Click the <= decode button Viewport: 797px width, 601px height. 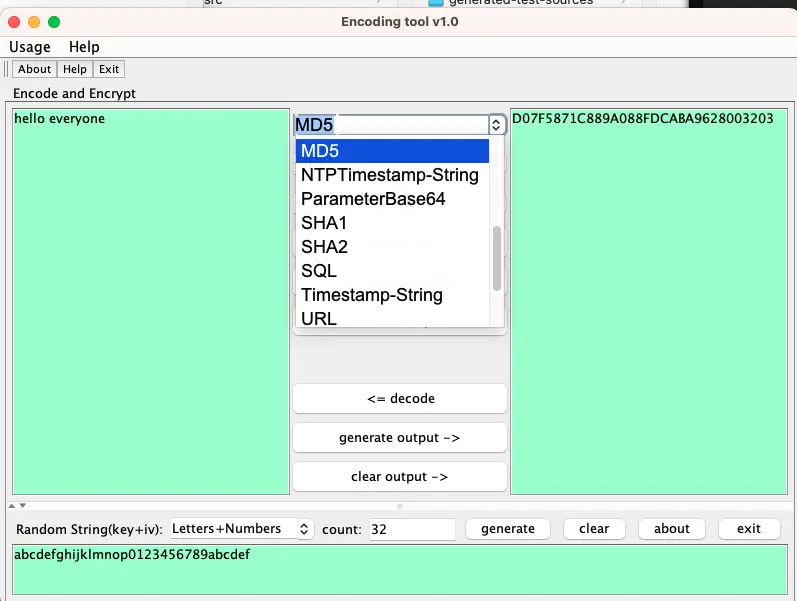coord(400,399)
